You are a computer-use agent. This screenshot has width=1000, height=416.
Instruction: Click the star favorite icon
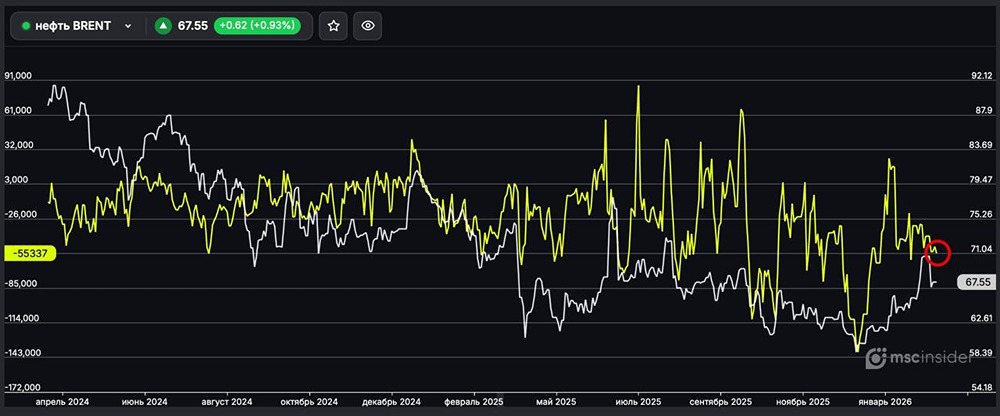333,26
